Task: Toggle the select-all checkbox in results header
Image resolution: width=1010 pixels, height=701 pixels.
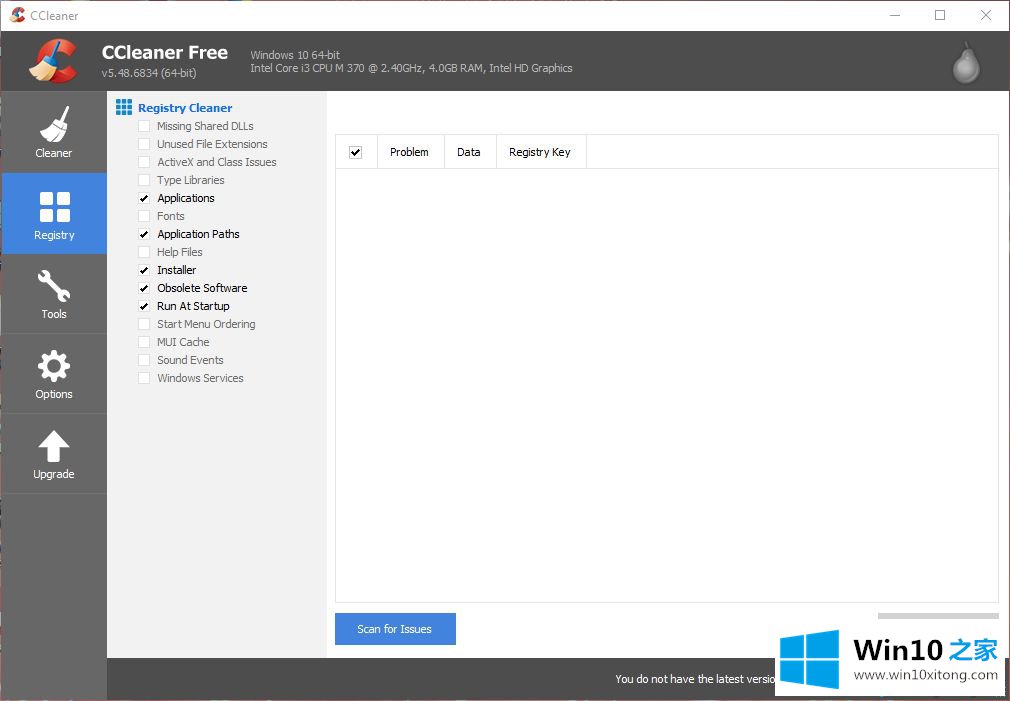Action: point(356,153)
